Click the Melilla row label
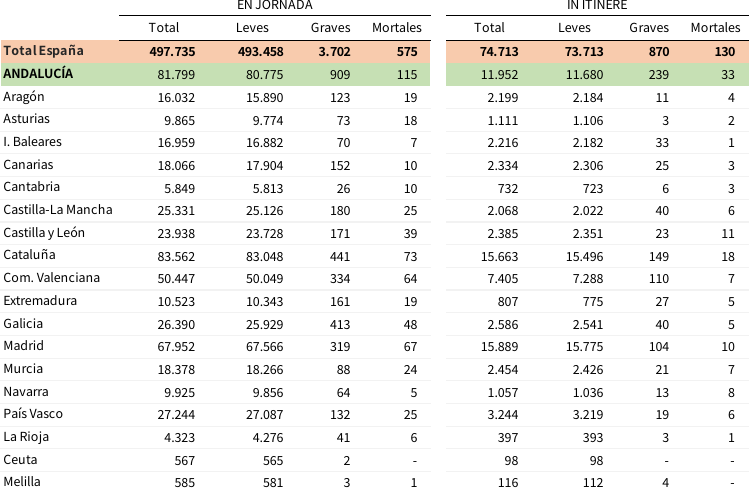The image size is (749, 489). coord(22,482)
